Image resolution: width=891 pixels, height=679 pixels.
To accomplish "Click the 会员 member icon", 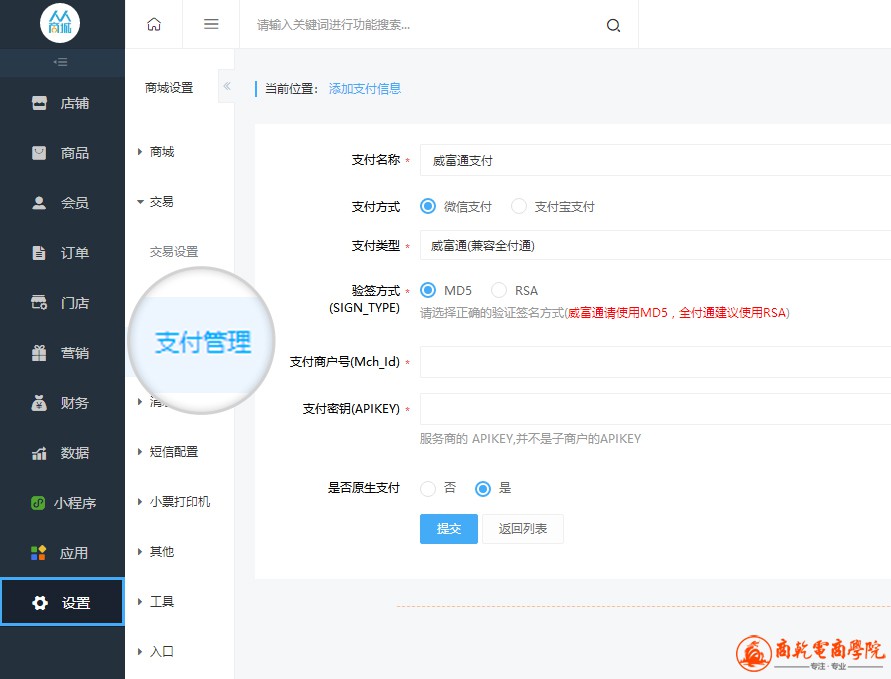I will click(x=39, y=203).
